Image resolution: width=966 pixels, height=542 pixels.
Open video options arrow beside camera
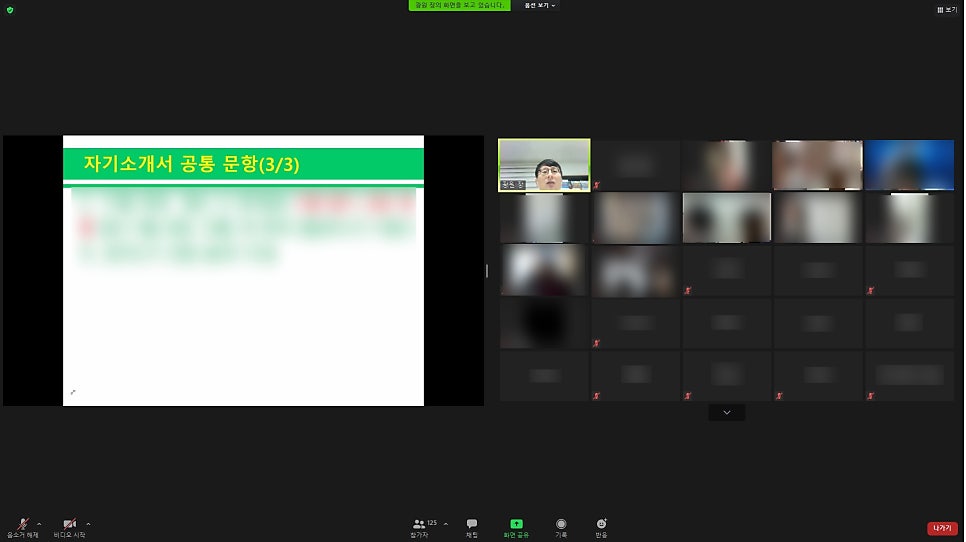[x=88, y=524]
